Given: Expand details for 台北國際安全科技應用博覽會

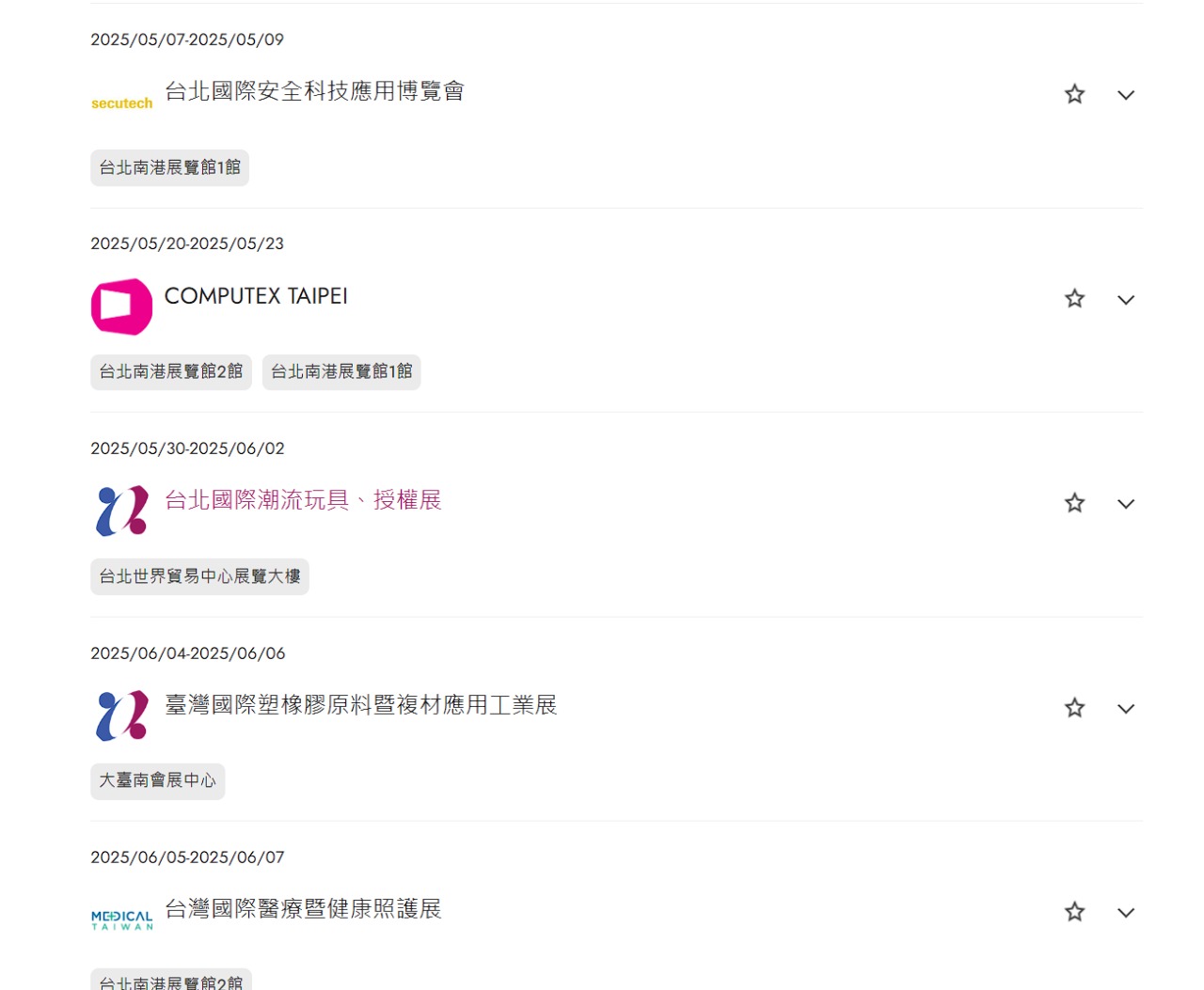Looking at the screenshot, I should 1126,95.
